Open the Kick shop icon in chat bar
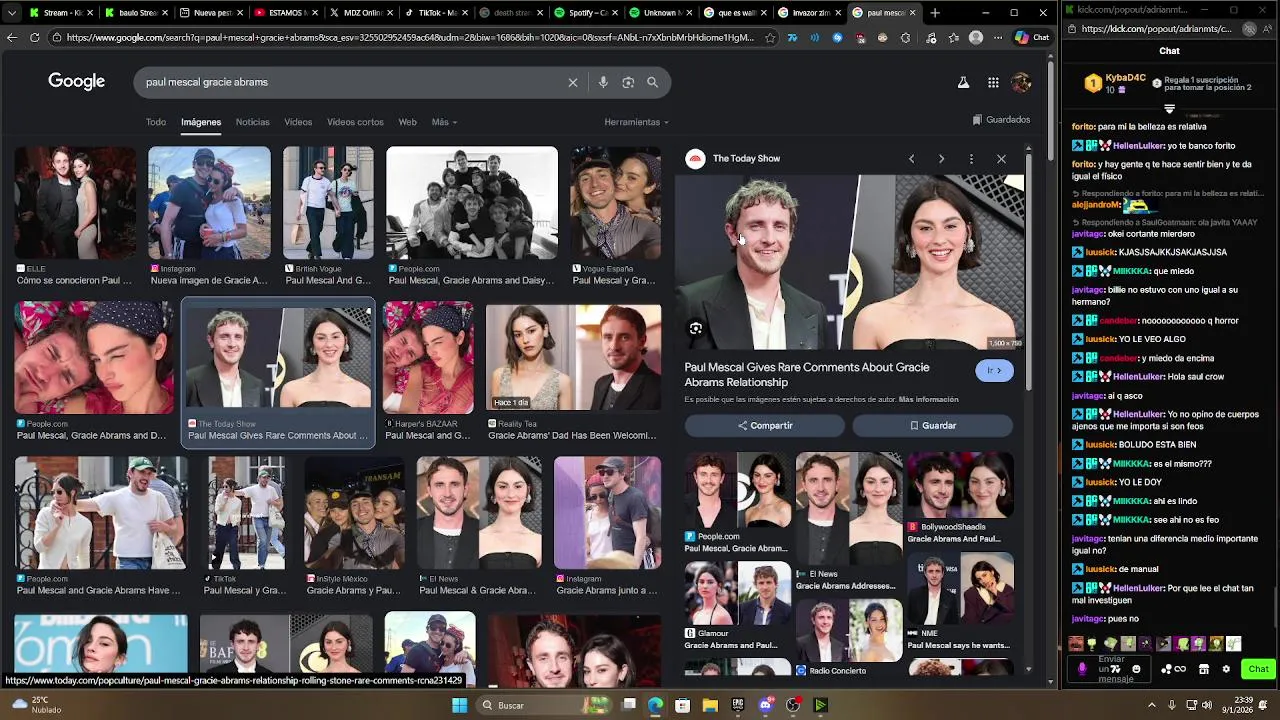1280x720 pixels. tap(1204, 669)
